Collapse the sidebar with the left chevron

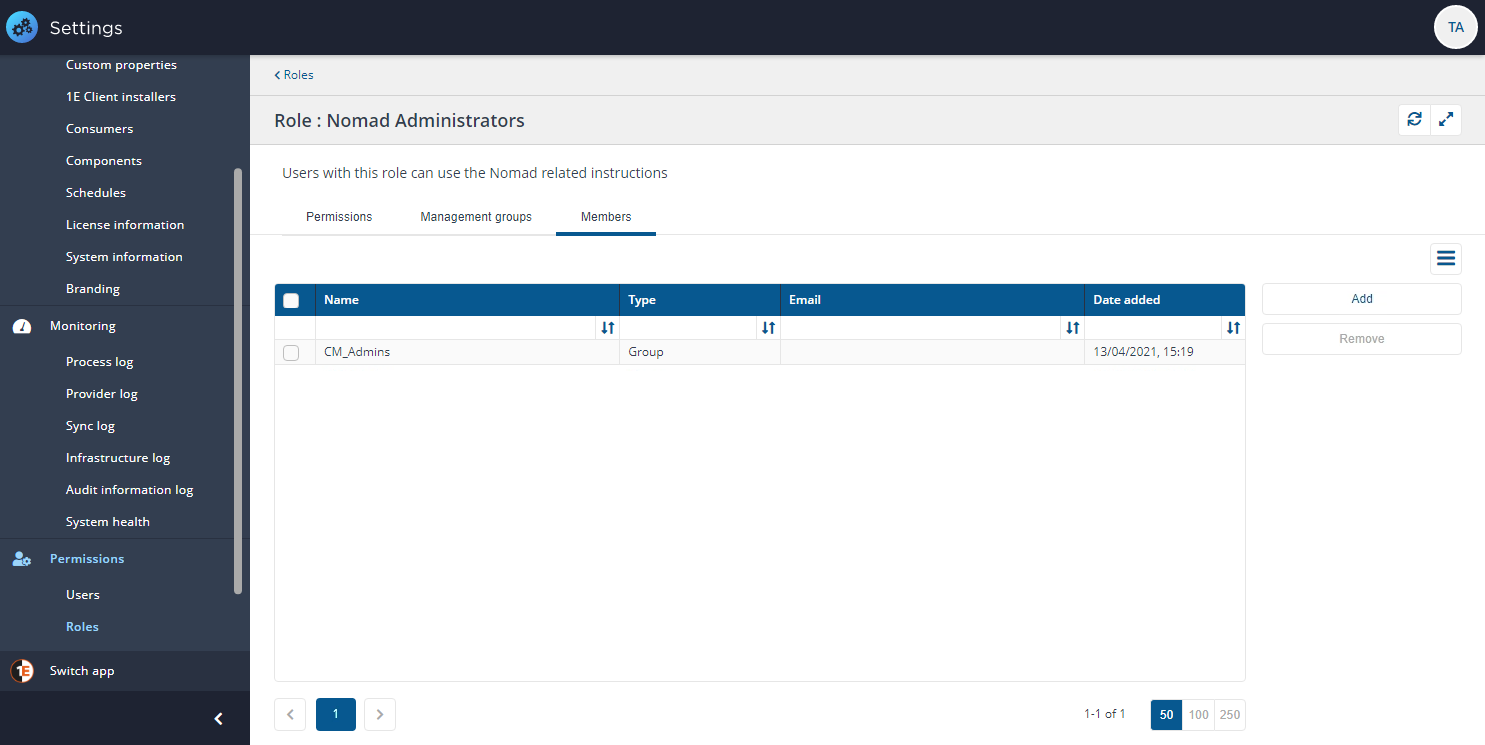pos(219,718)
